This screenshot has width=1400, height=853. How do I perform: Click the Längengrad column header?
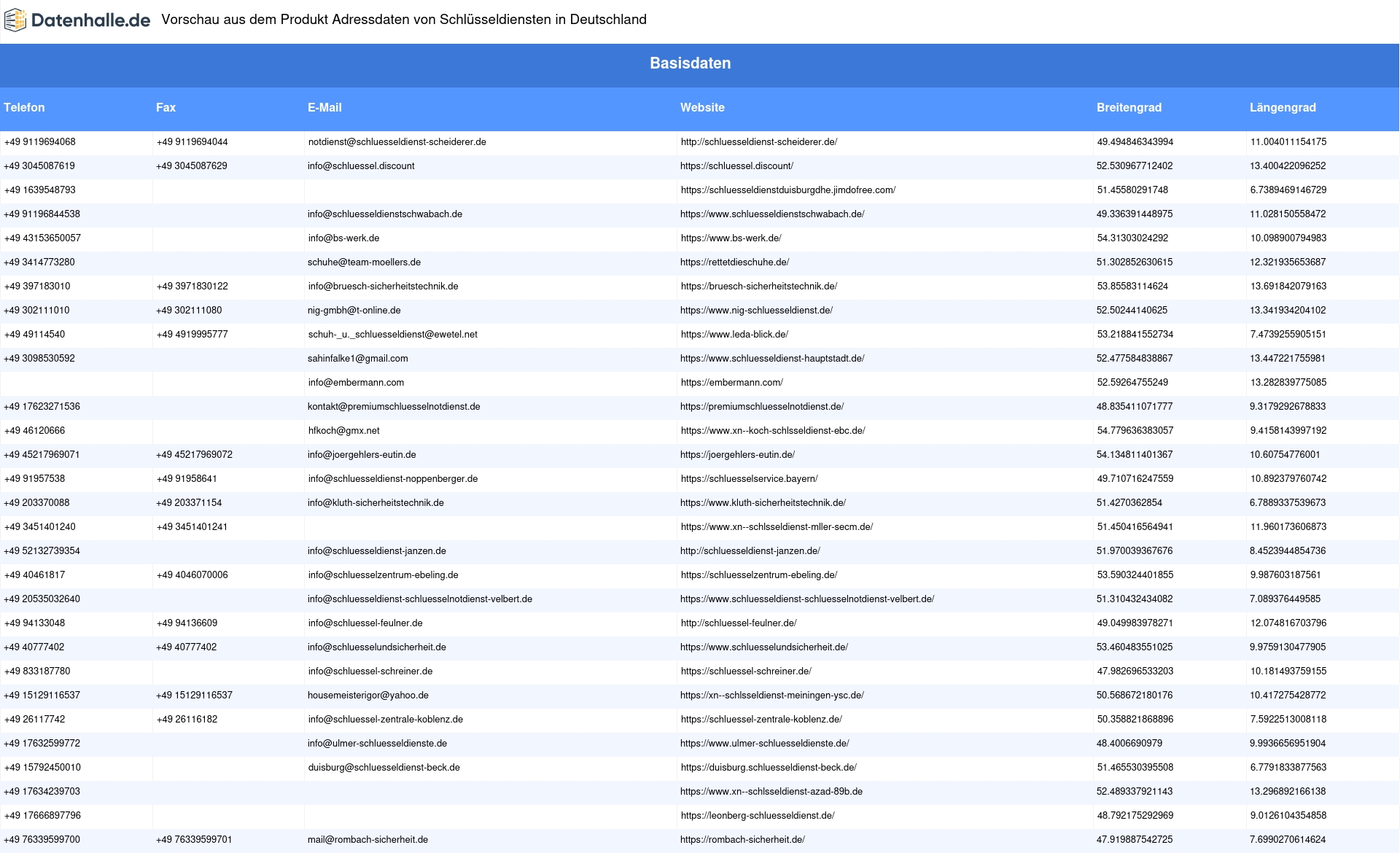pyautogui.click(x=1283, y=107)
